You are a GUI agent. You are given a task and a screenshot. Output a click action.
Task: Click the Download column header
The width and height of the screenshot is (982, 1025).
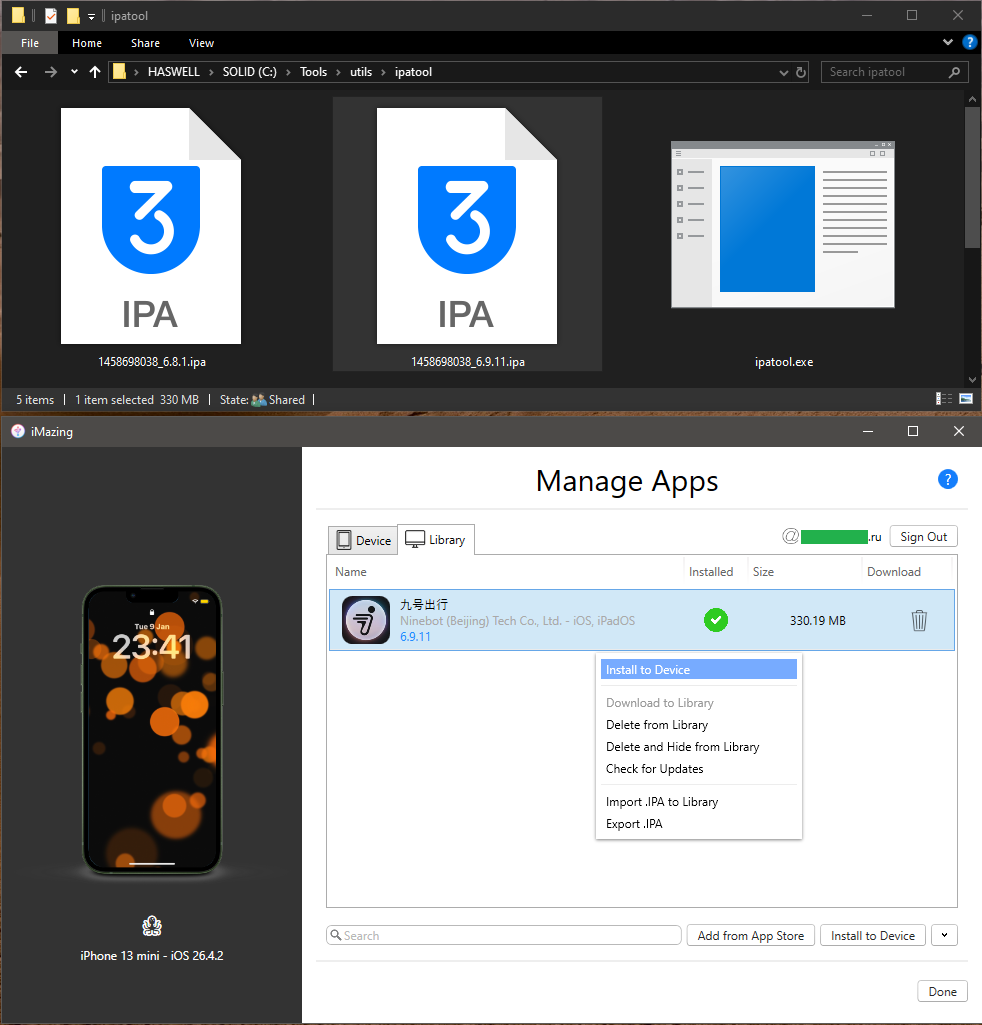894,572
